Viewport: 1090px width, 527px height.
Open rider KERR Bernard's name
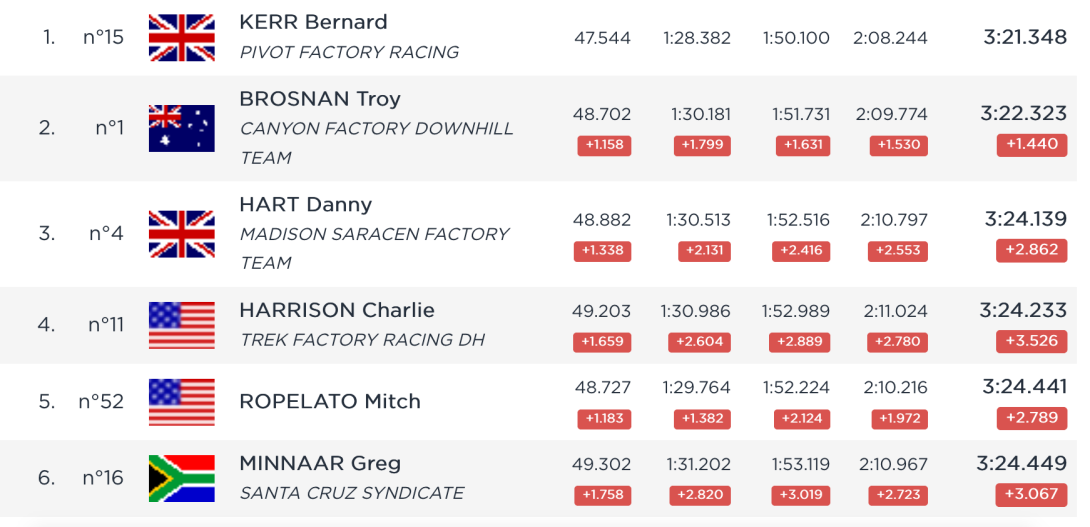(313, 22)
